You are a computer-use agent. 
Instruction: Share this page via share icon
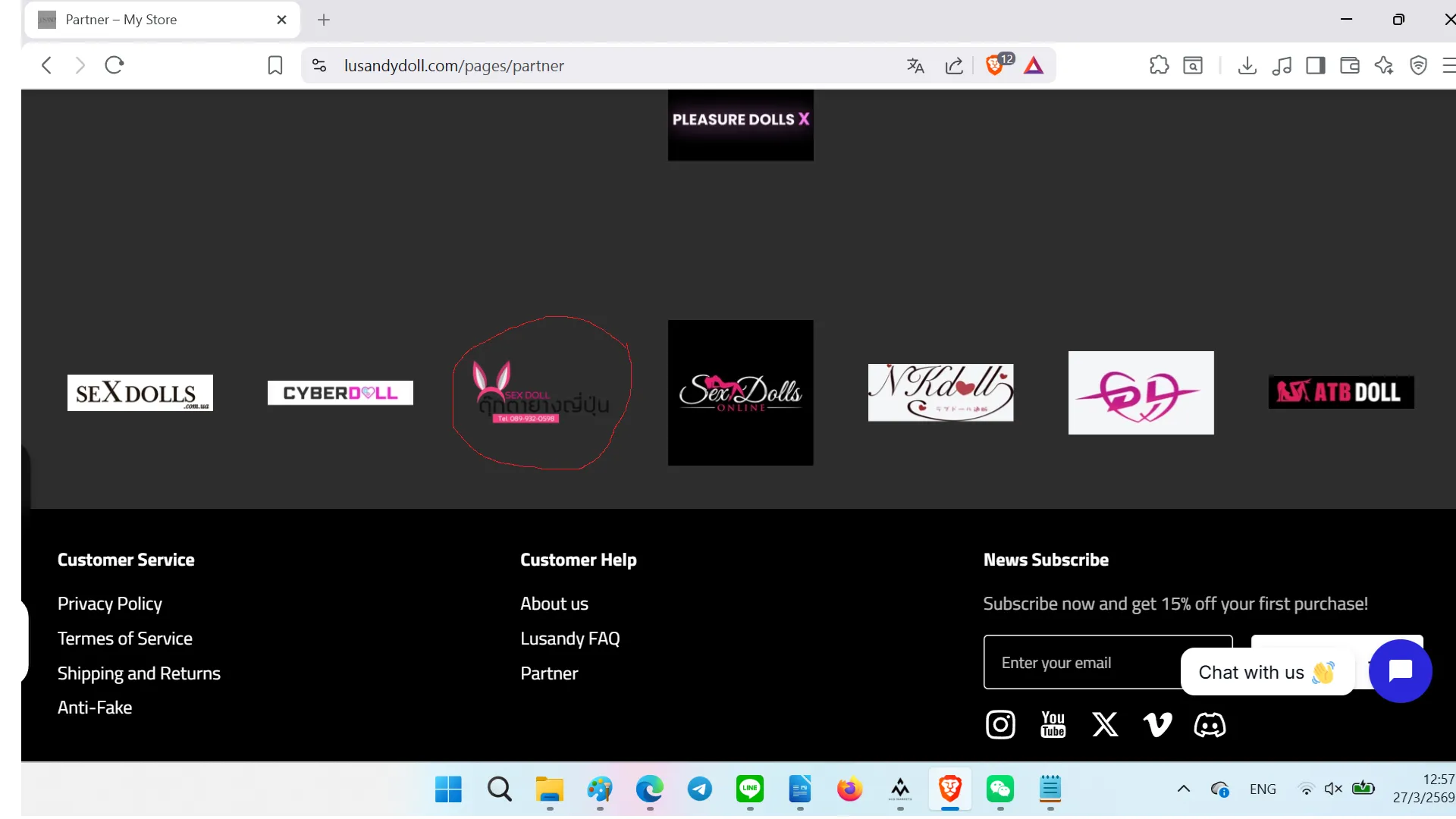[x=954, y=66]
